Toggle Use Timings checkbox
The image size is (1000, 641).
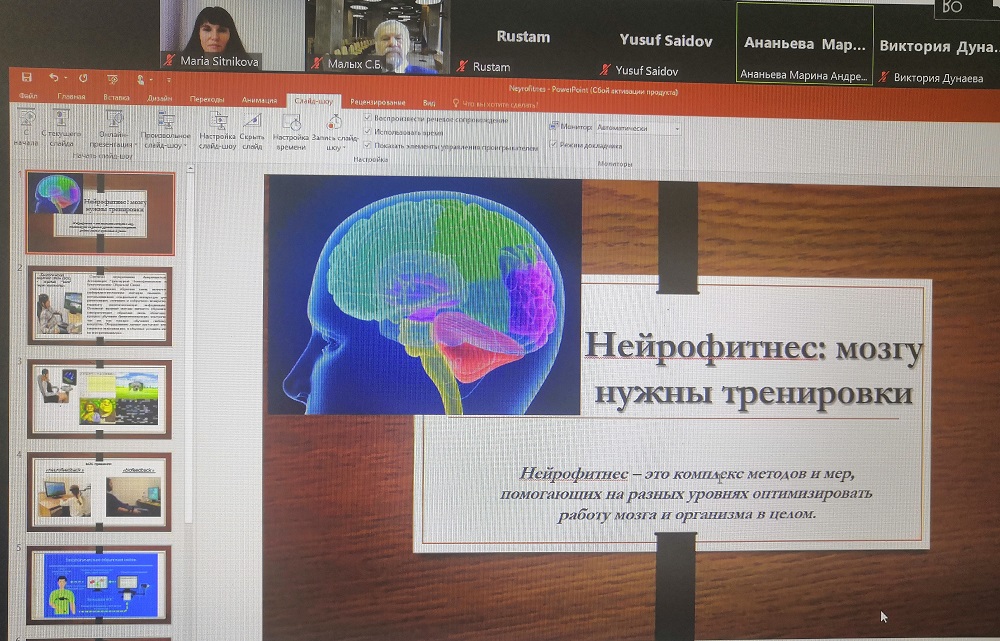[x=368, y=132]
